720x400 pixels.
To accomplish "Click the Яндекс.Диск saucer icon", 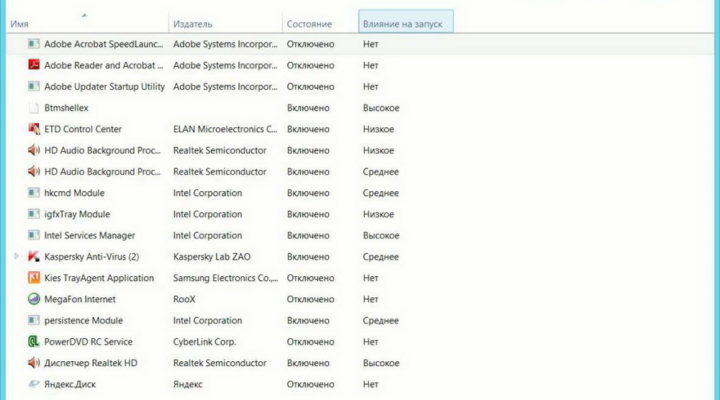I will (34, 383).
